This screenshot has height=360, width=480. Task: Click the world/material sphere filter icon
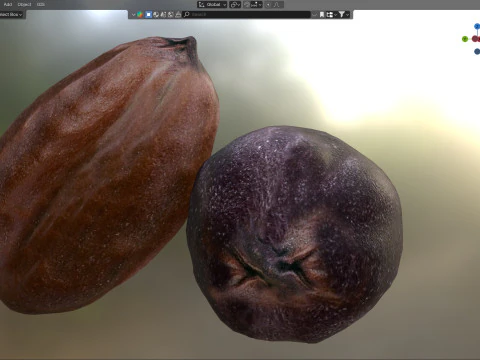click(156, 15)
